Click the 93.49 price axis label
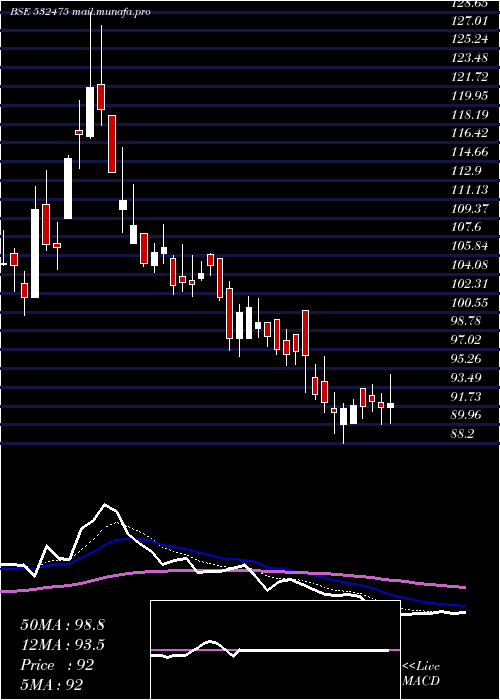The image size is (500, 700). (x=467, y=378)
